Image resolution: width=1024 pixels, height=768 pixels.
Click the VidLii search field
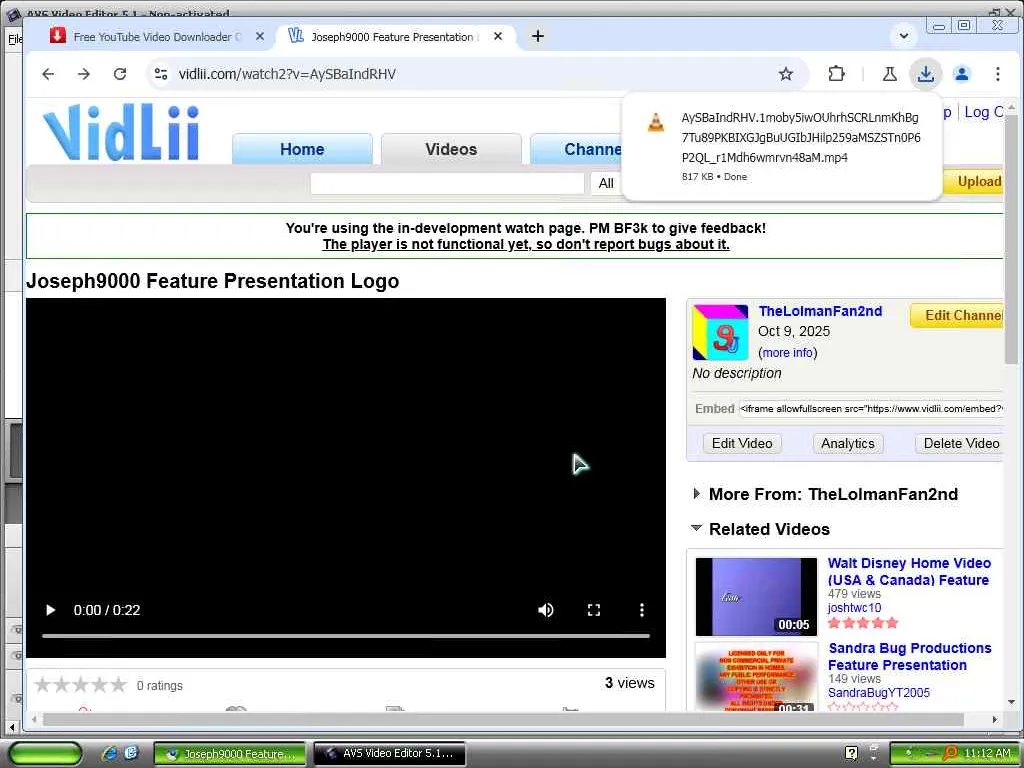click(x=447, y=183)
